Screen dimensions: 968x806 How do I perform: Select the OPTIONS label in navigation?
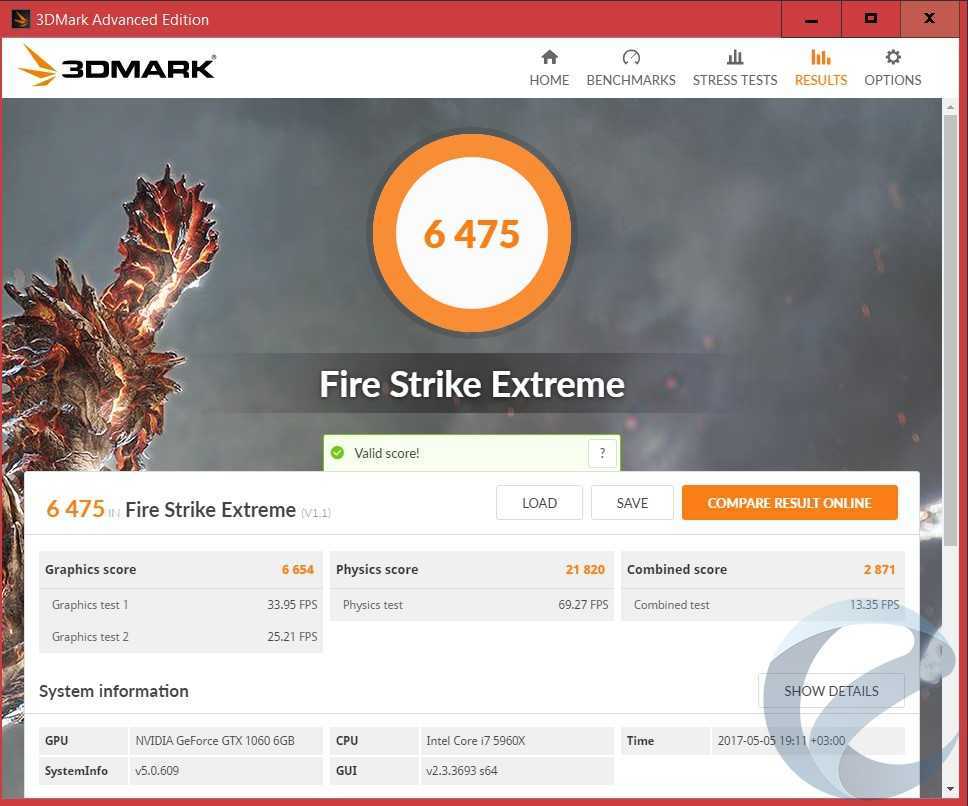coord(893,80)
